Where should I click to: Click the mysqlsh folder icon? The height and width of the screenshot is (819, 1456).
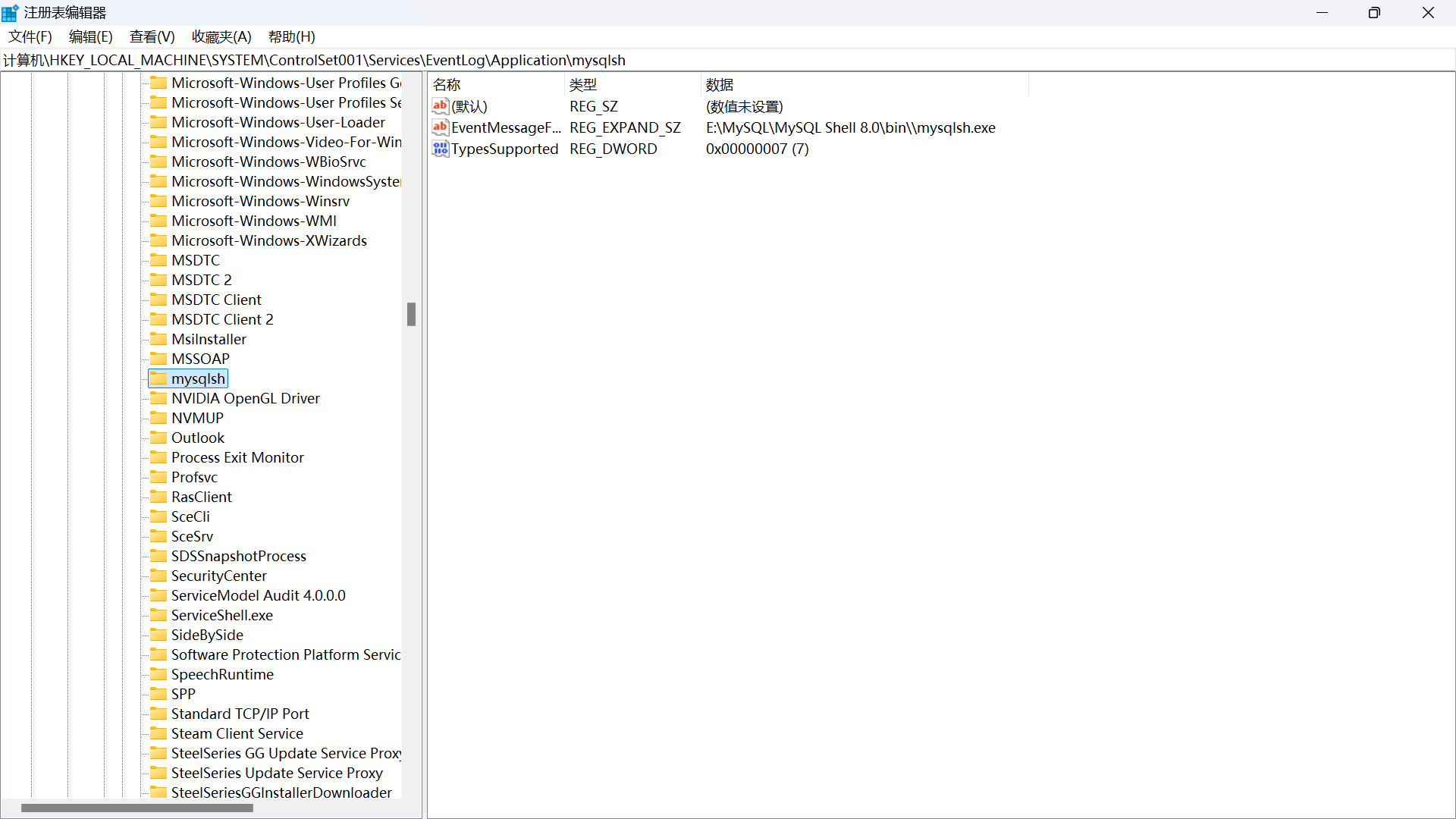point(158,378)
